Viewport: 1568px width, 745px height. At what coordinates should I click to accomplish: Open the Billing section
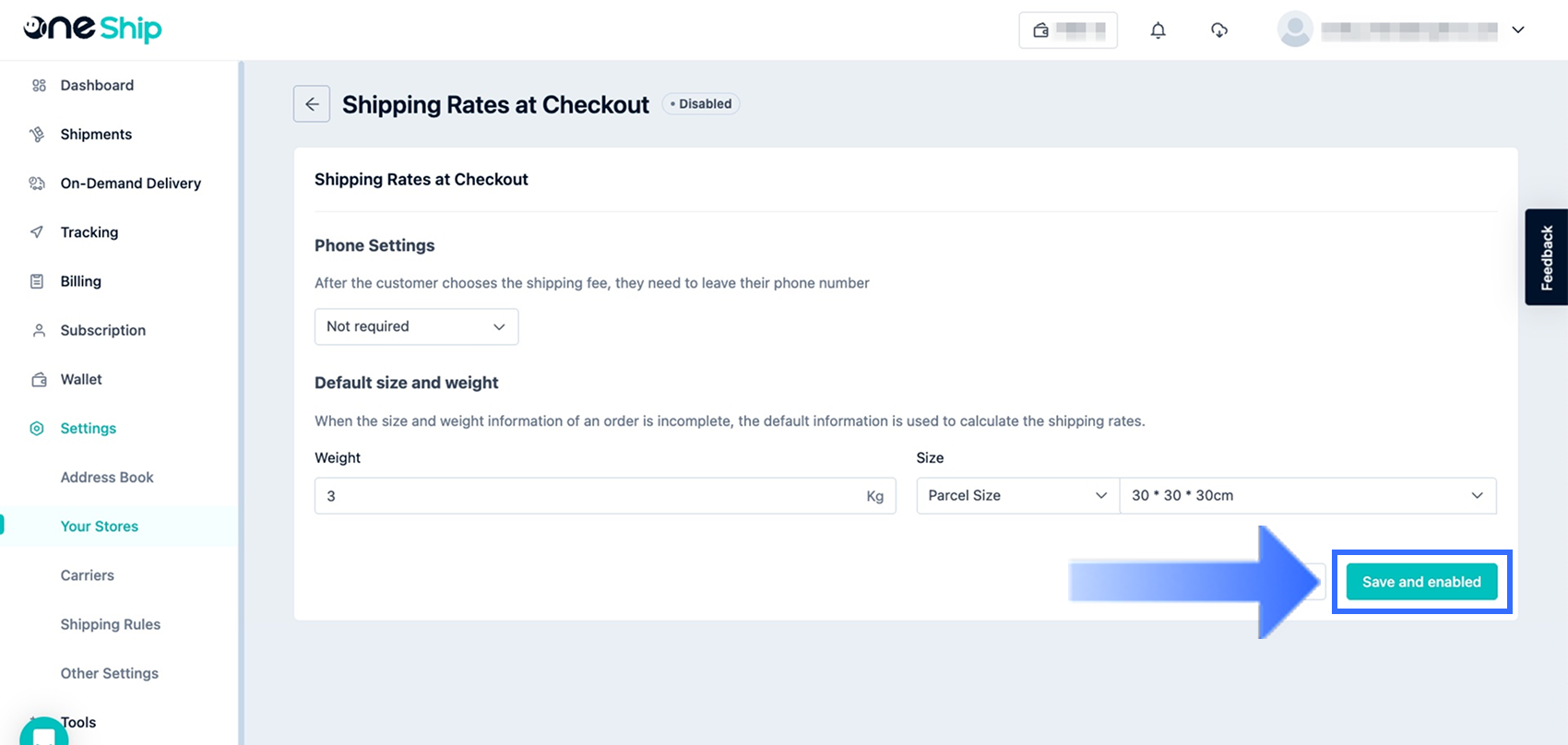click(x=81, y=281)
